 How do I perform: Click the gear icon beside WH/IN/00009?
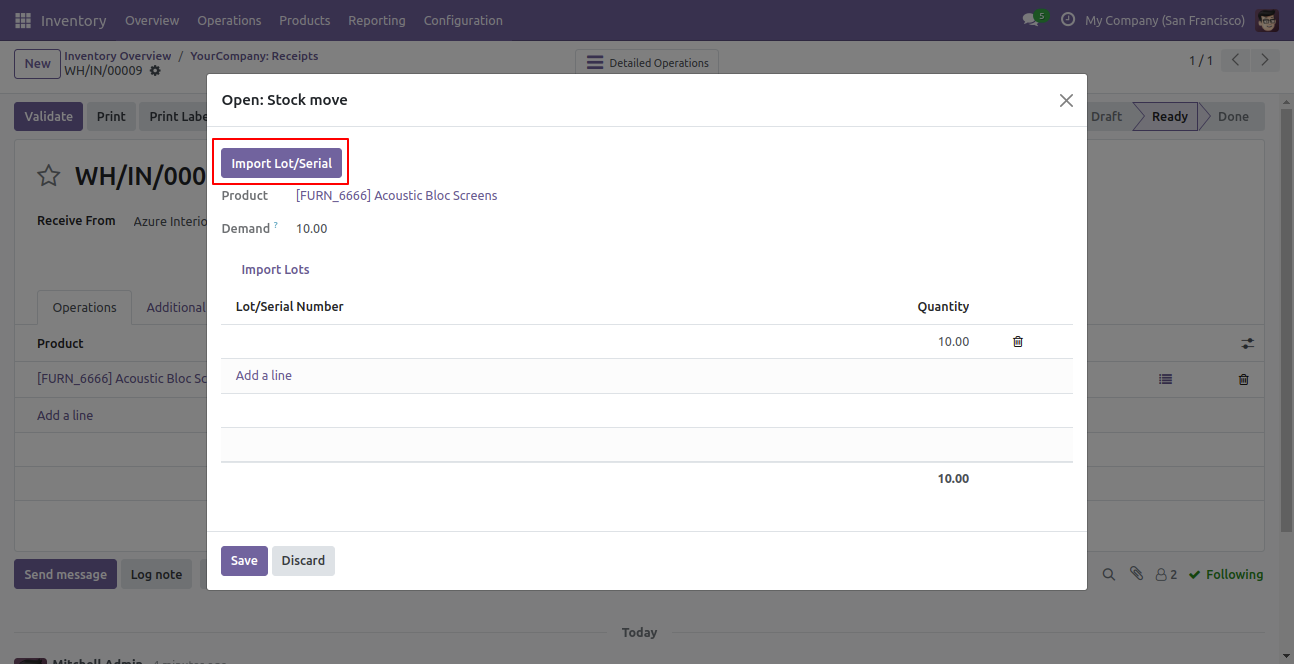(x=155, y=71)
